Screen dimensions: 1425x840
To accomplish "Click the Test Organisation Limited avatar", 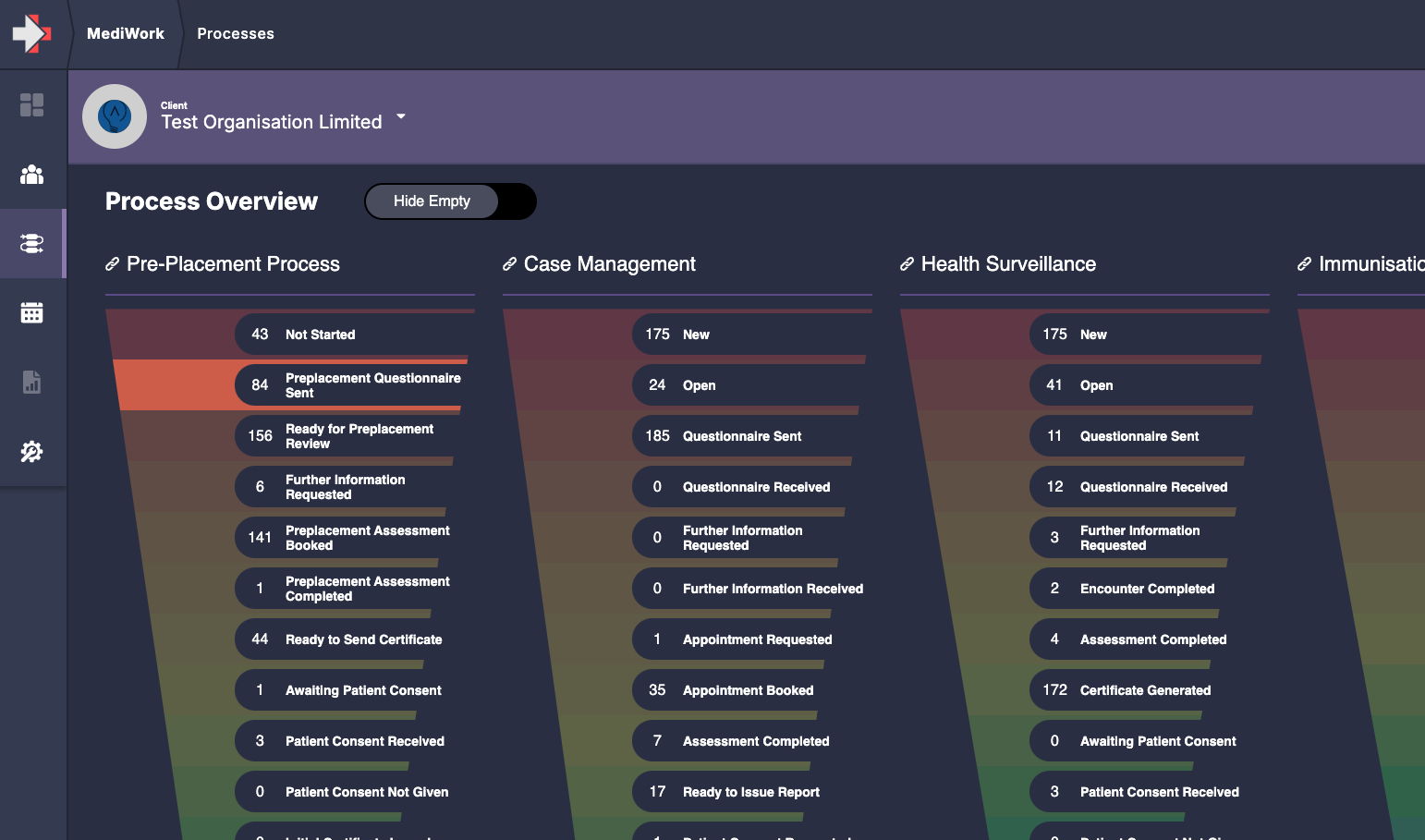I will [115, 116].
